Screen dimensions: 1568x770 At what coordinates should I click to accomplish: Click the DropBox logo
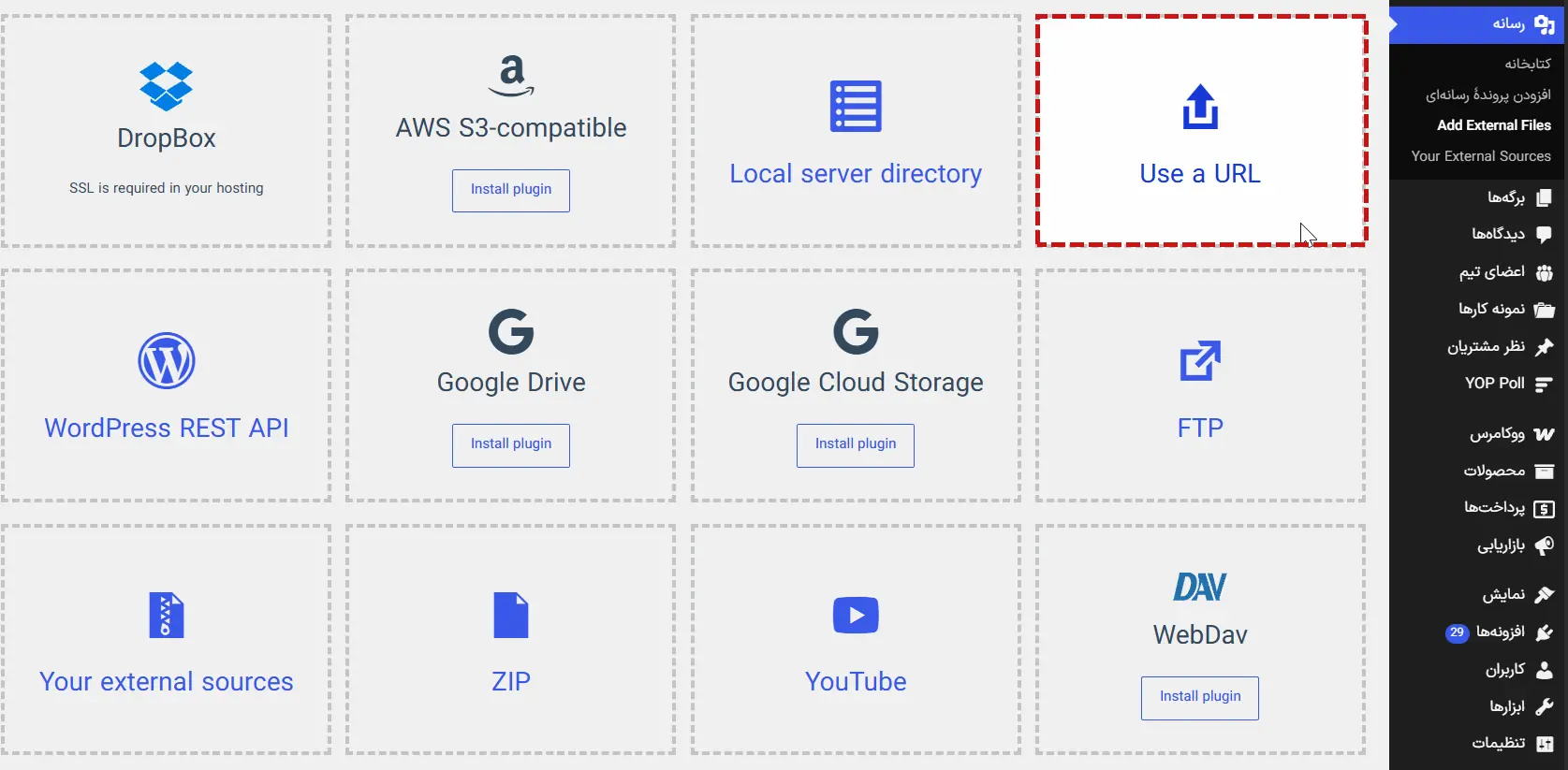pyautogui.click(x=167, y=87)
